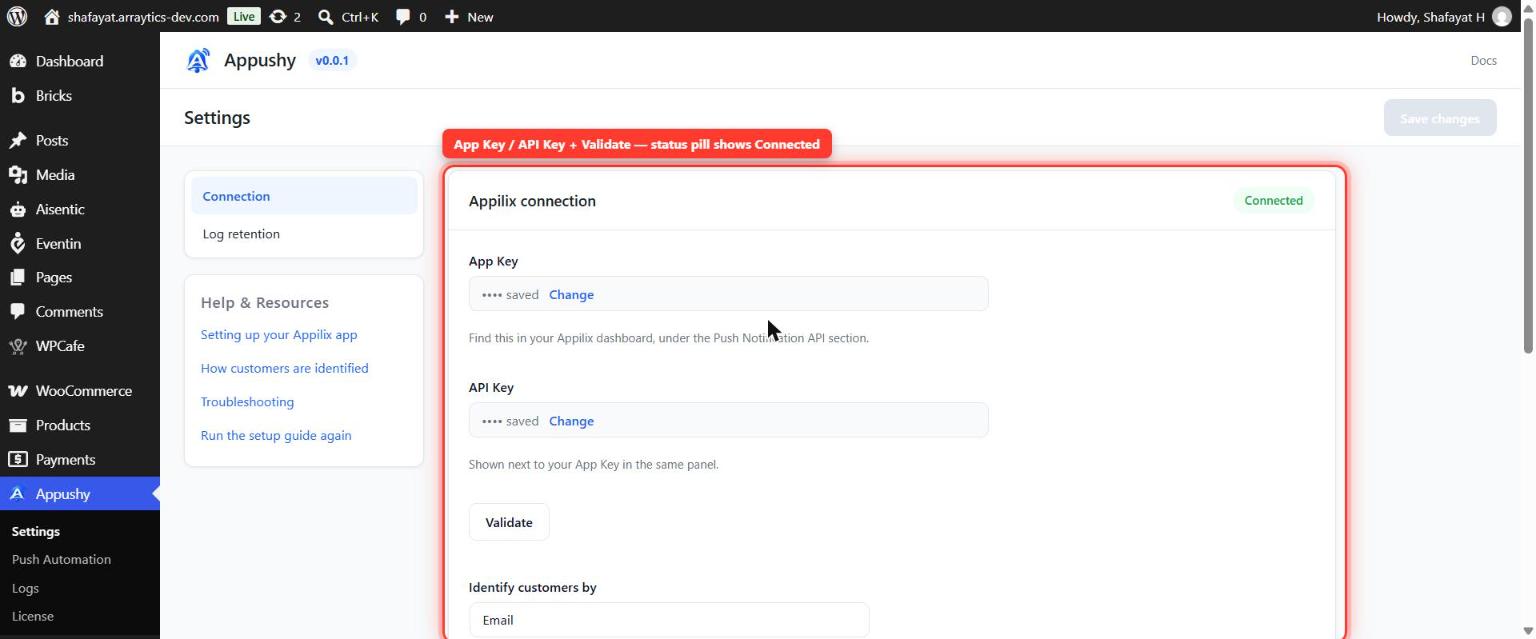Click the Howdy, Shafayat H account menu
The height and width of the screenshot is (639, 1536).
tap(1444, 16)
